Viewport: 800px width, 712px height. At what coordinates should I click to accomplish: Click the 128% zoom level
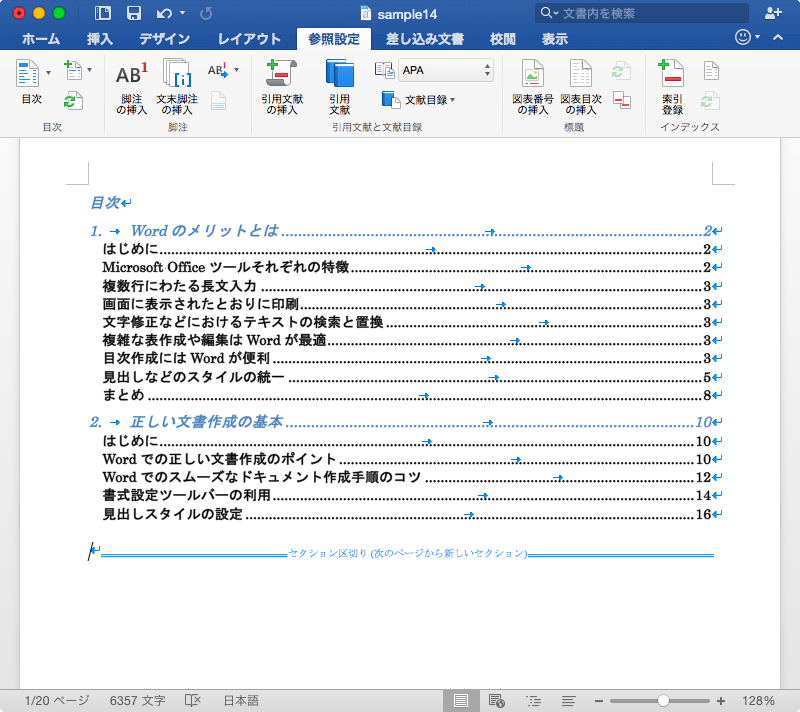[x=758, y=701]
